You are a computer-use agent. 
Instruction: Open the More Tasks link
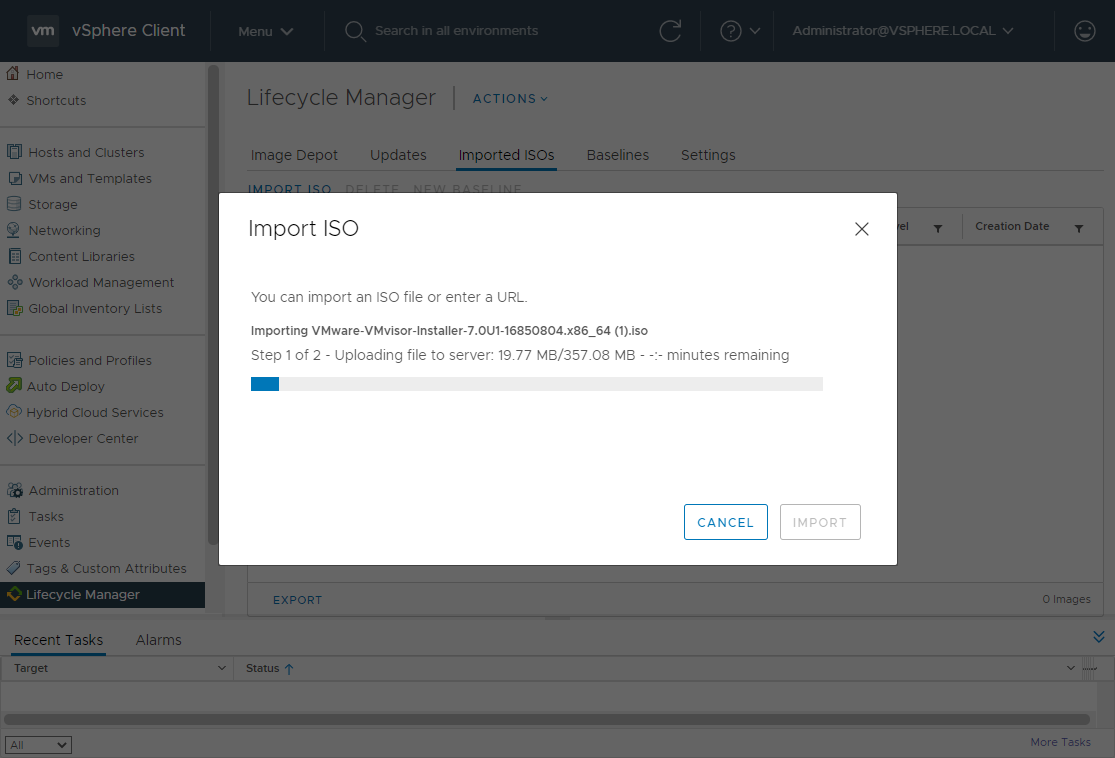pos(1060,742)
